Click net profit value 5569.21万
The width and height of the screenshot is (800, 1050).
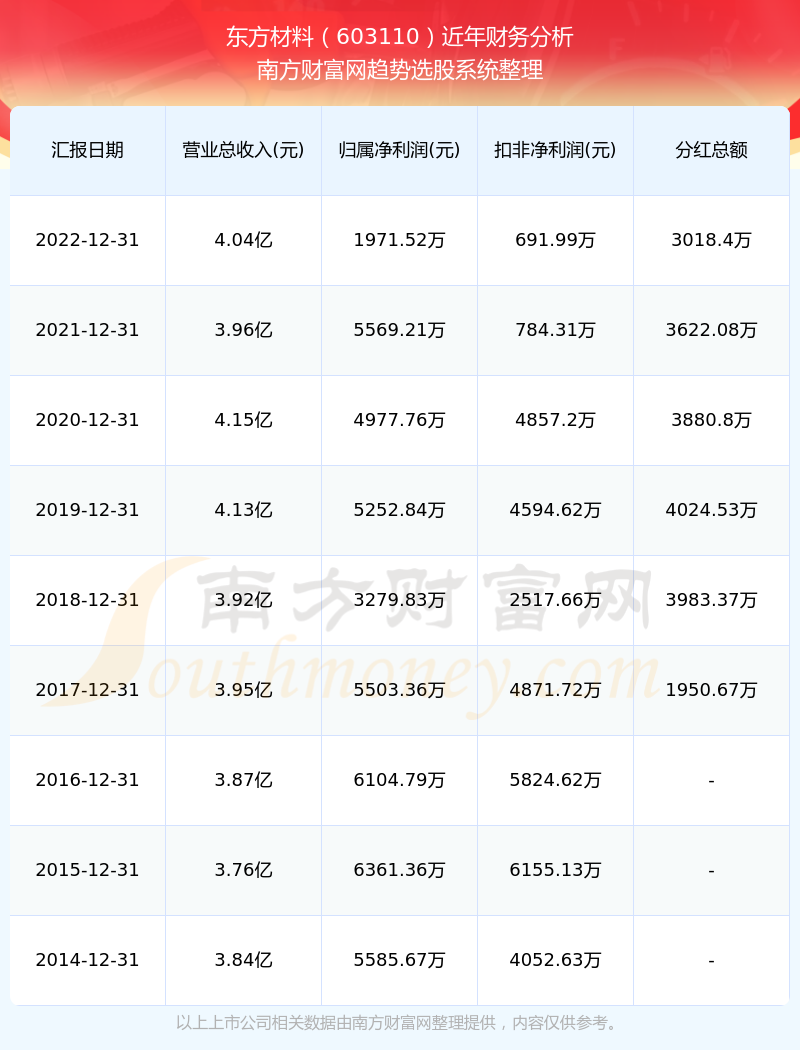pyautogui.click(x=400, y=329)
